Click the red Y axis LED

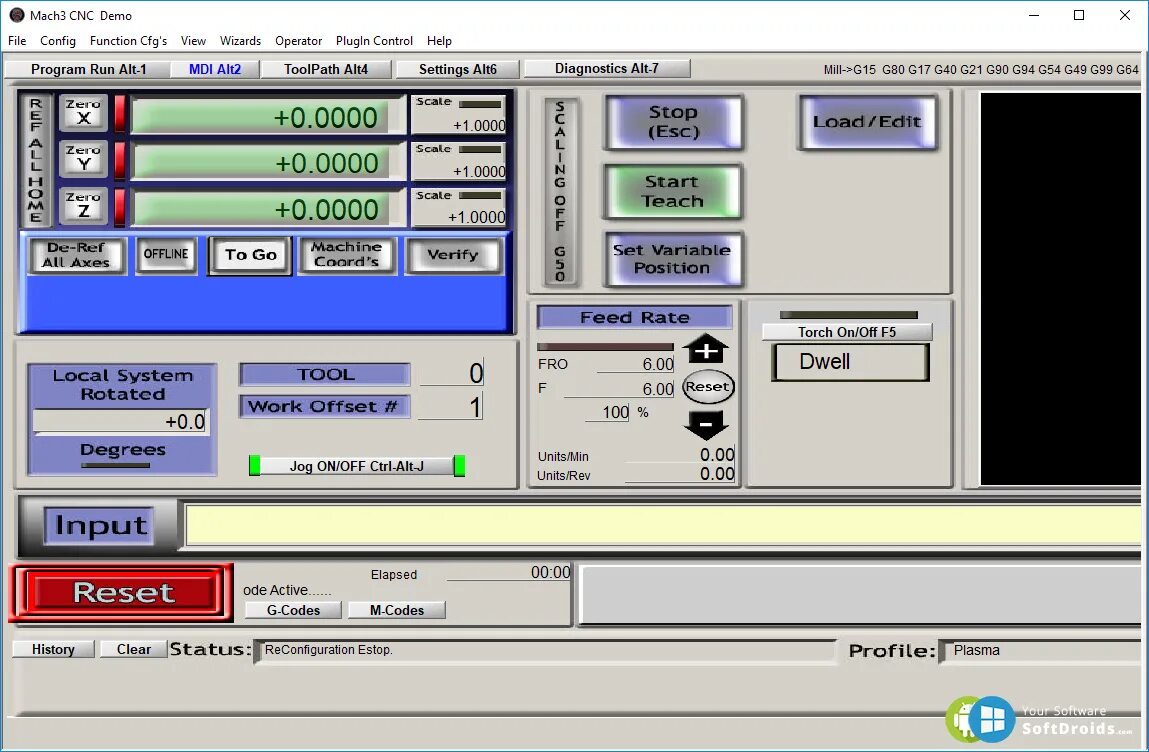click(120, 160)
